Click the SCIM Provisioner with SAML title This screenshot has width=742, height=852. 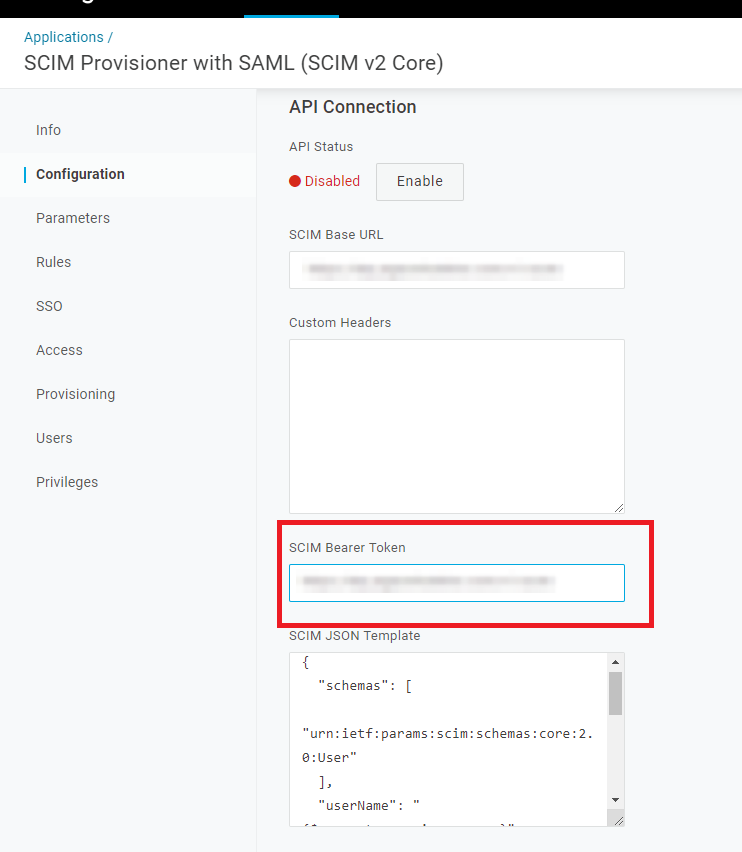234,63
